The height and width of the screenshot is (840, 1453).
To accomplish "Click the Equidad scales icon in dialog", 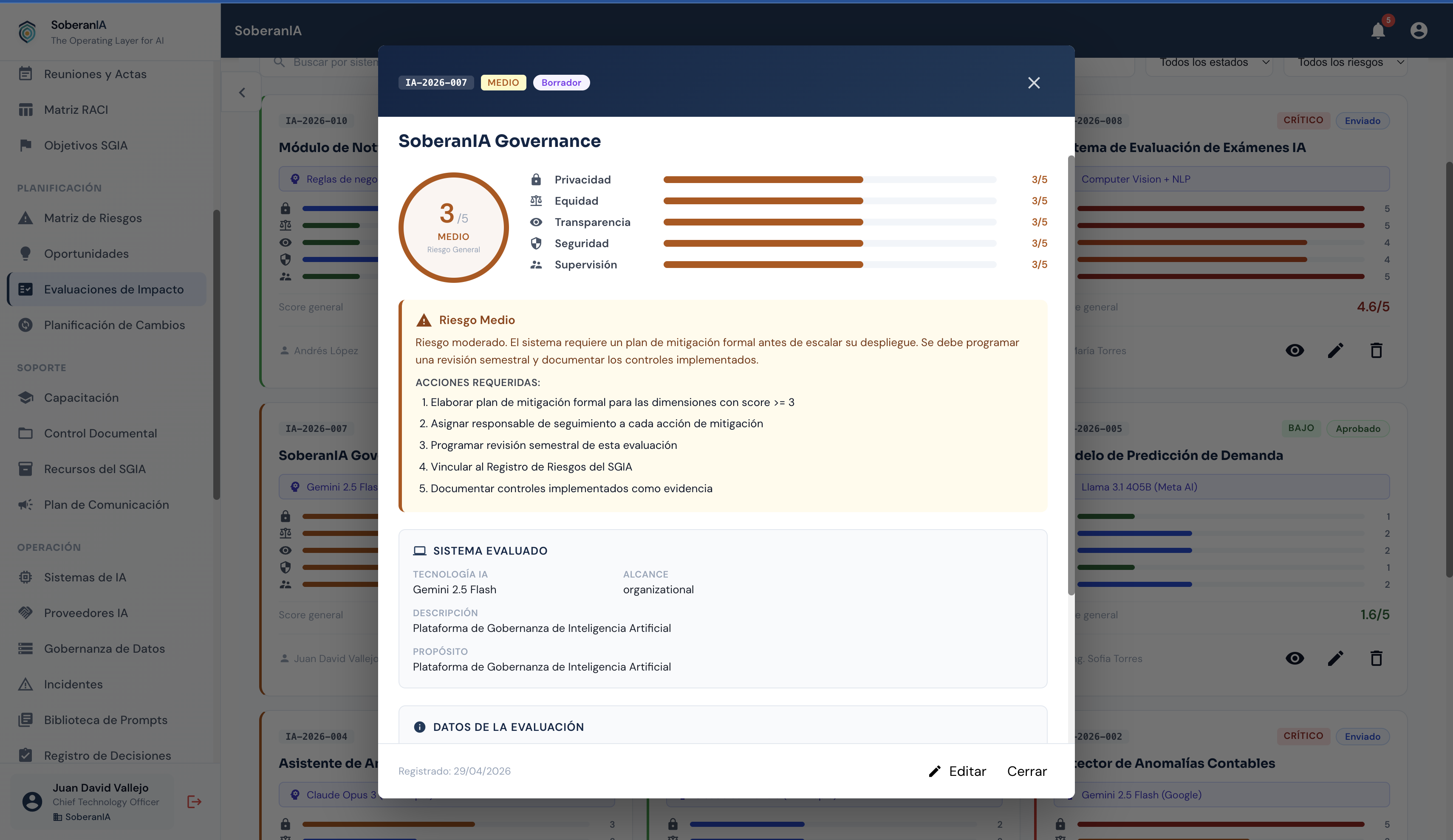I will tap(536, 200).
